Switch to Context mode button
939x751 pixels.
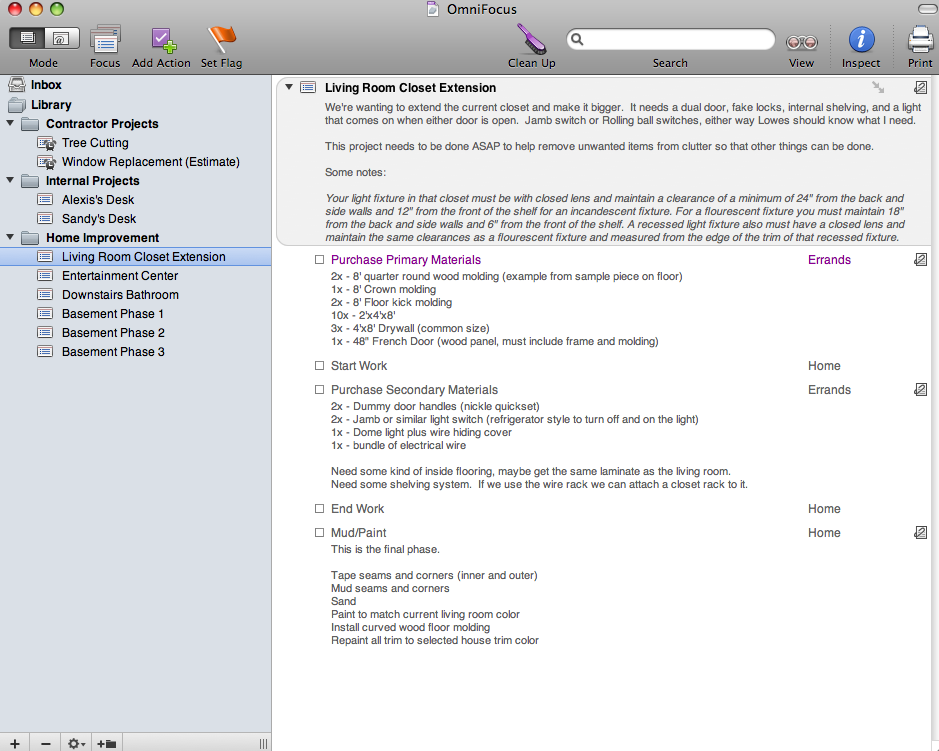tap(61, 38)
